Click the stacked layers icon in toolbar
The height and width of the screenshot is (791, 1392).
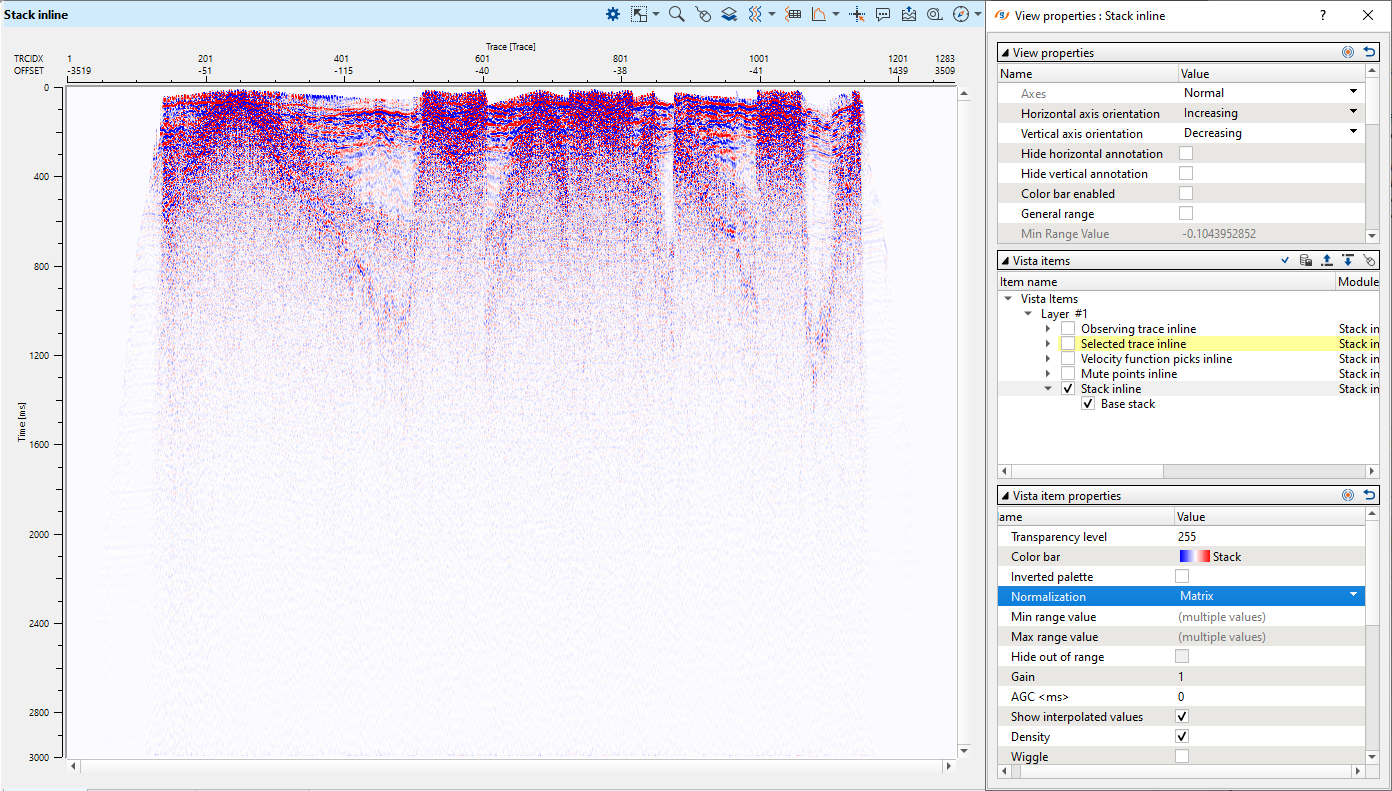[x=729, y=14]
